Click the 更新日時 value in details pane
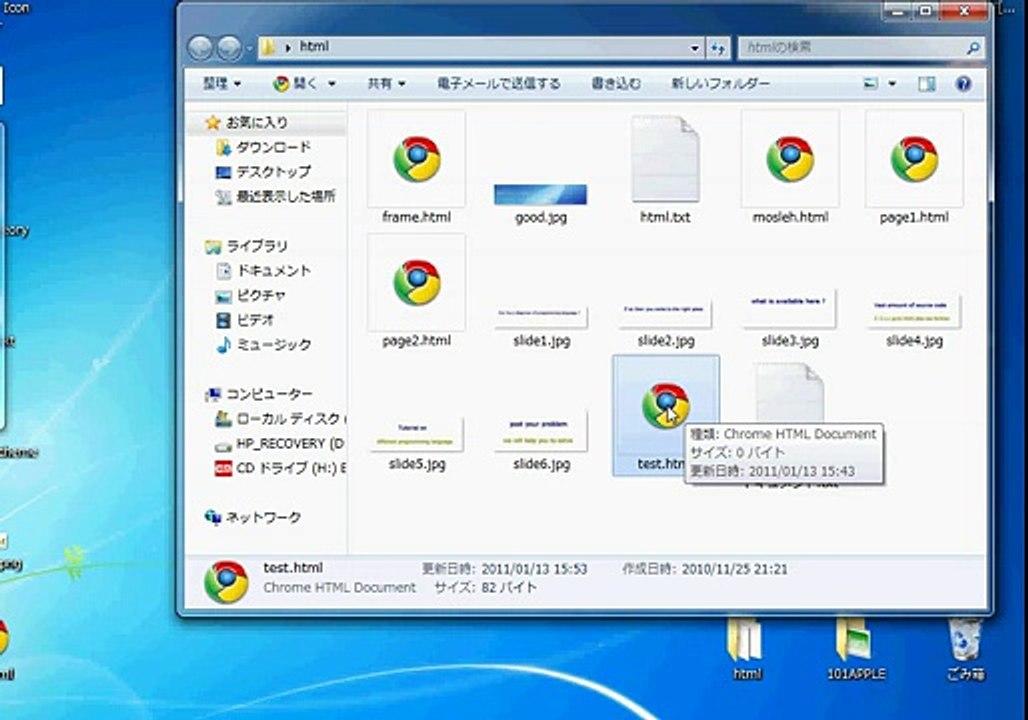 tap(534, 569)
